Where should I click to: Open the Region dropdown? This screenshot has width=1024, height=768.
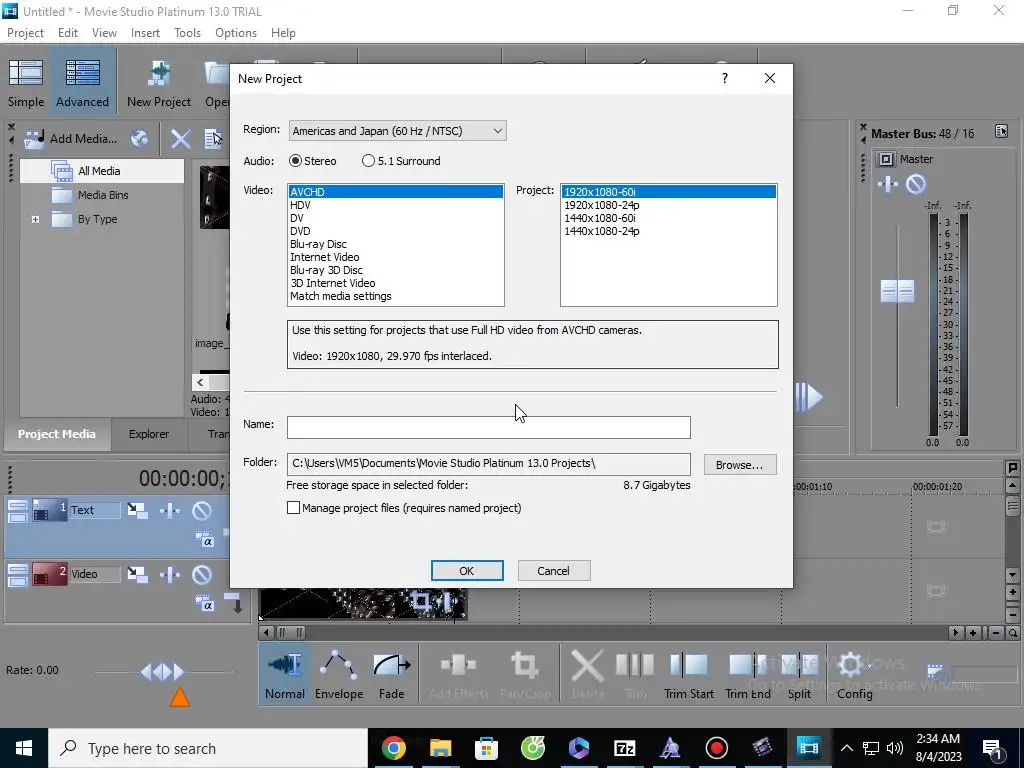[397, 131]
